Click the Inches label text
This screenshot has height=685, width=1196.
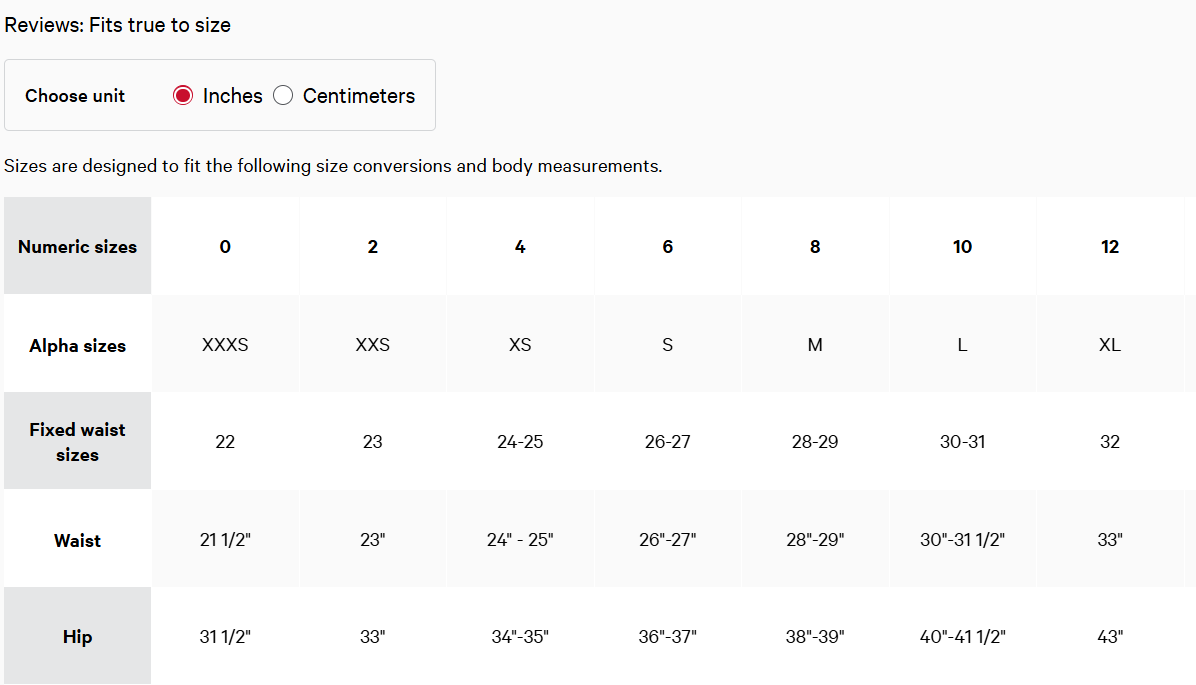(x=233, y=96)
